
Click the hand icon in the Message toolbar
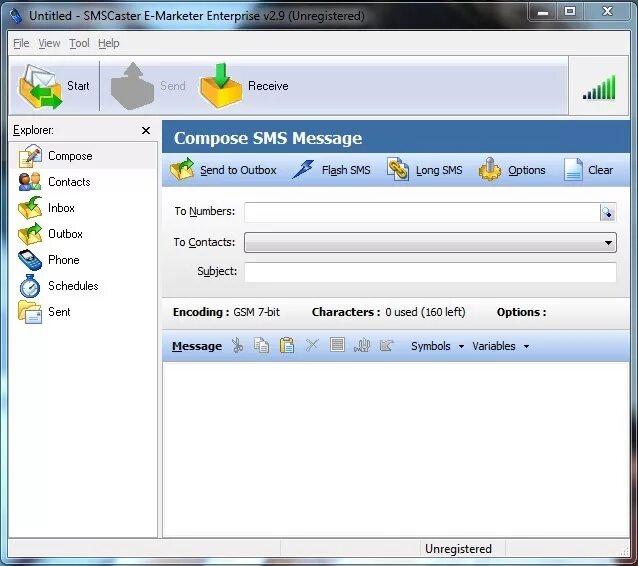point(362,345)
